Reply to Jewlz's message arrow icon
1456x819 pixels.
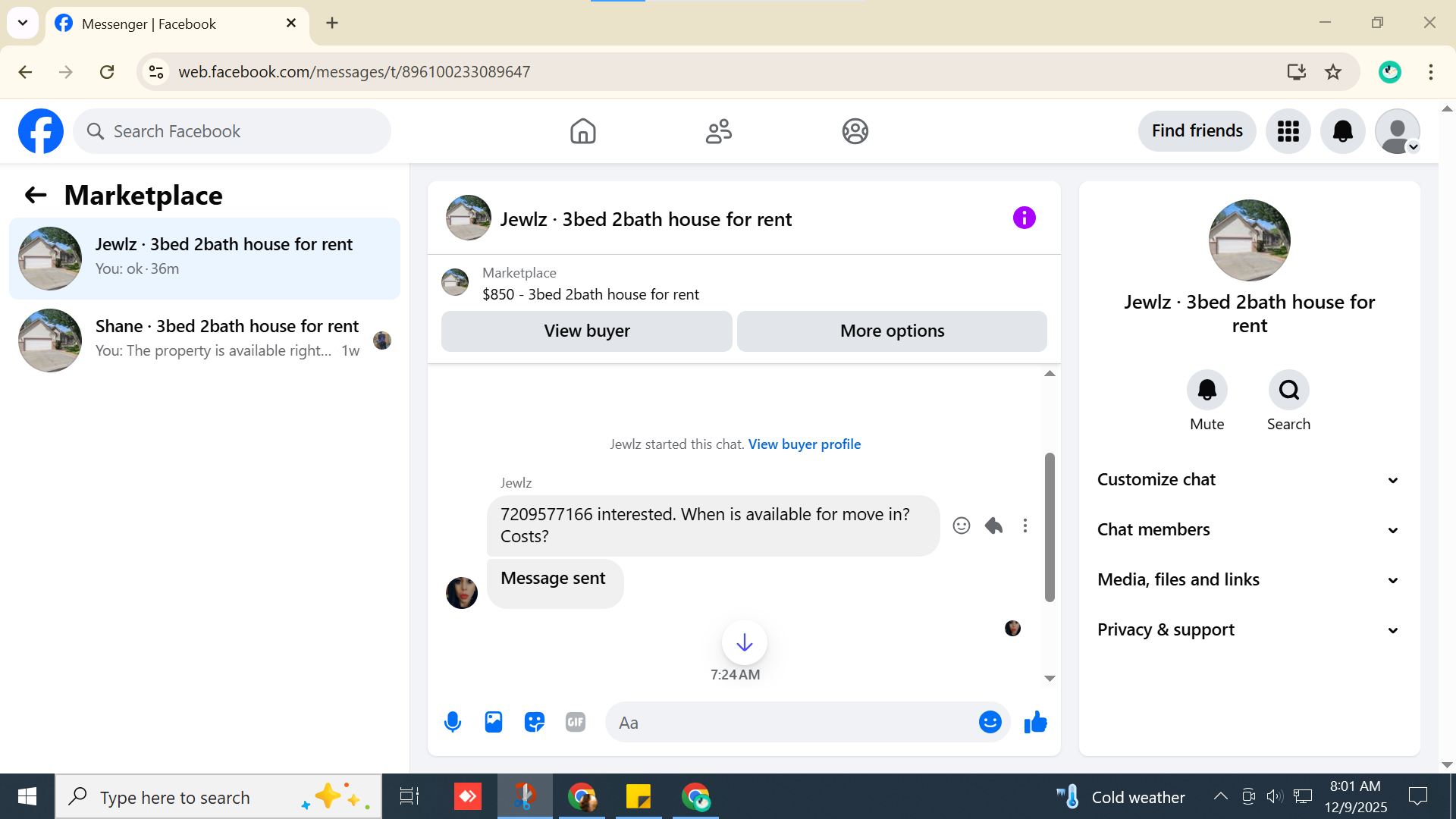993,526
